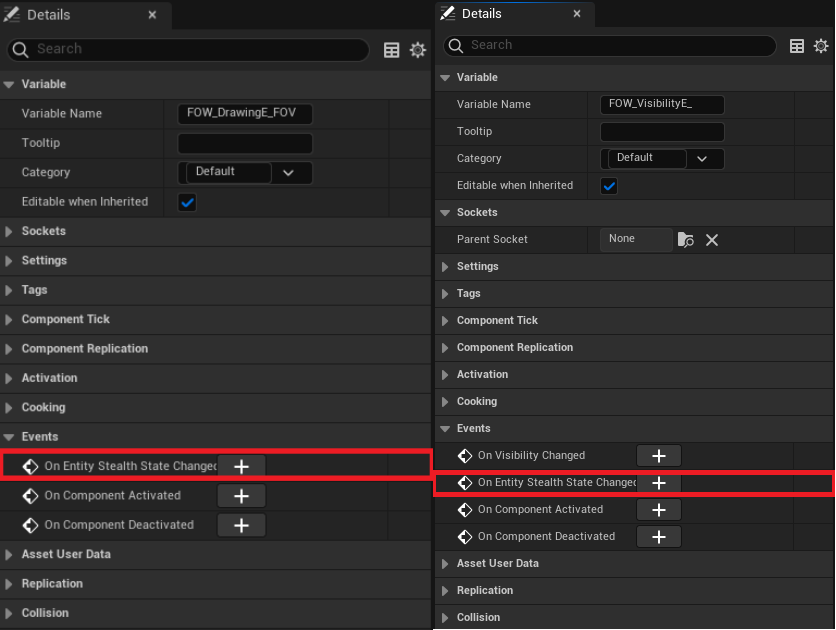Image resolution: width=836 pixels, height=630 pixels.
Task: Add On Component Deactivated event in right panel
Action: coord(659,537)
